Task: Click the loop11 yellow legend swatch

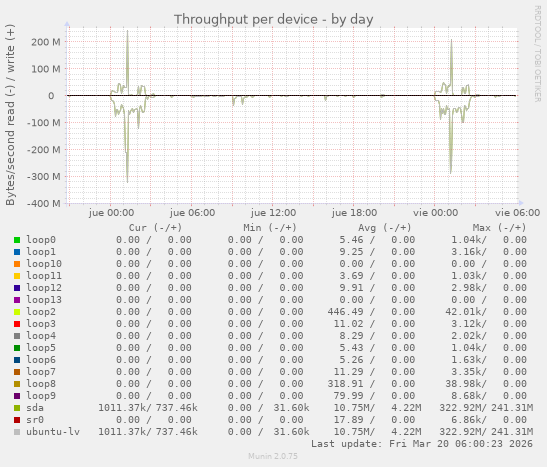Action: (17, 276)
